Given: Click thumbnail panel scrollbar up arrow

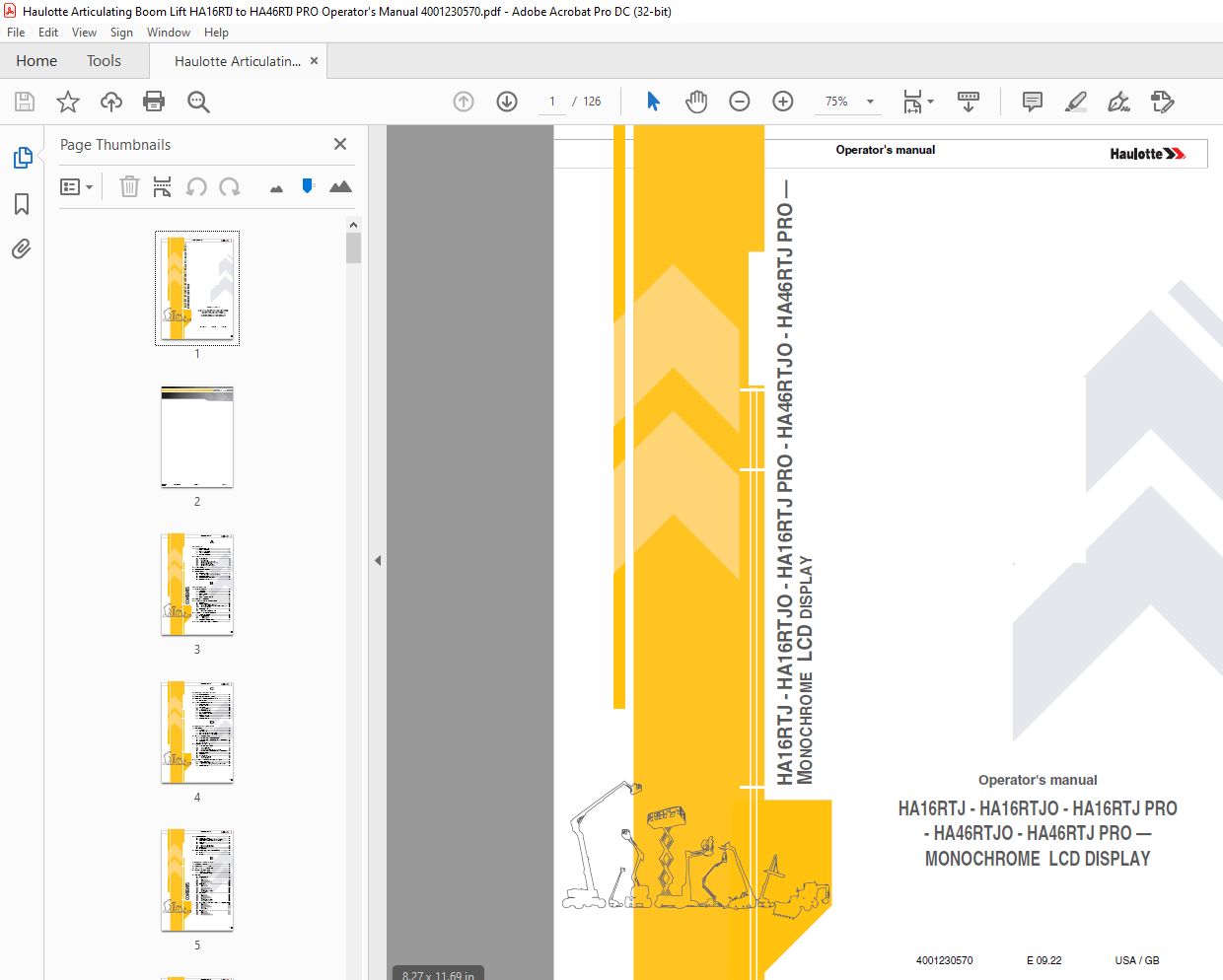Looking at the screenshot, I should click(x=353, y=225).
